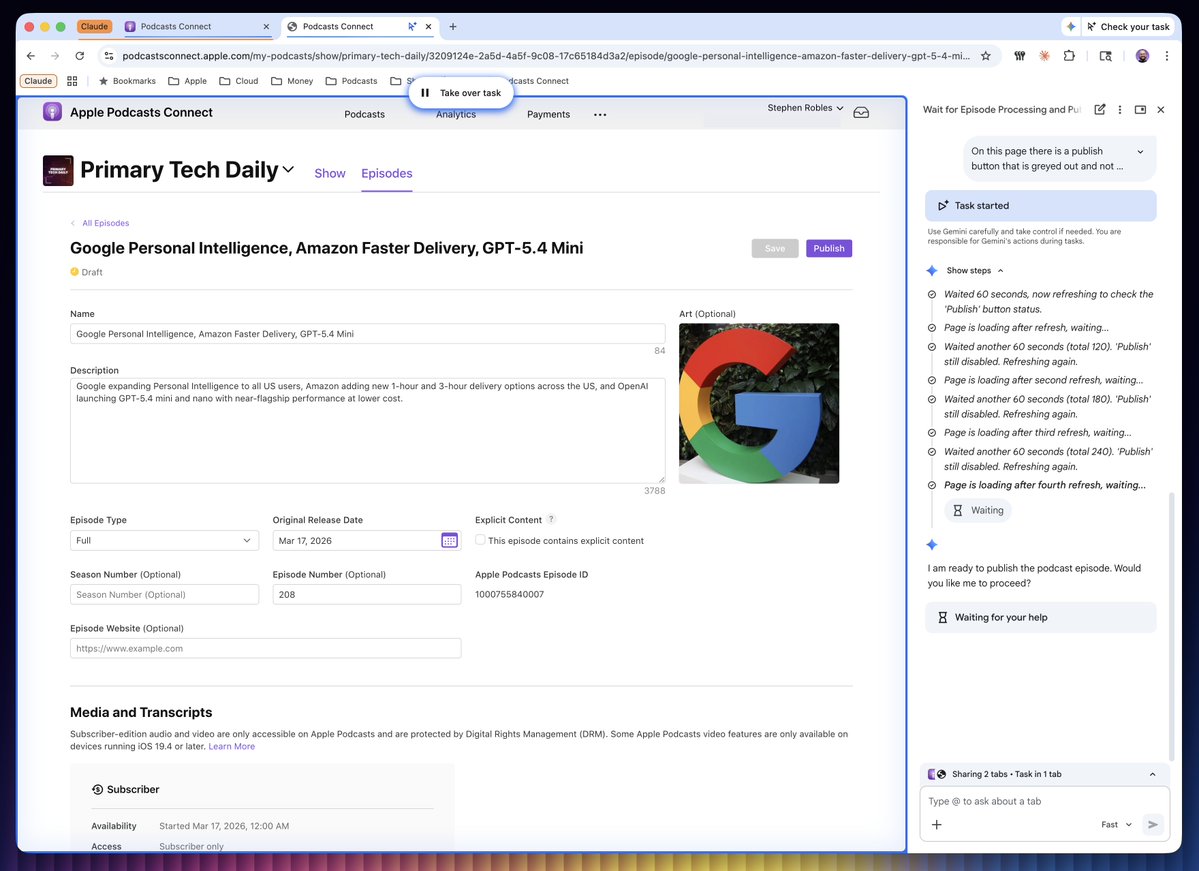Click the orange asterisk extension icon
The height and width of the screenshot is (871, 1199).
click(x=1044, y=56)
